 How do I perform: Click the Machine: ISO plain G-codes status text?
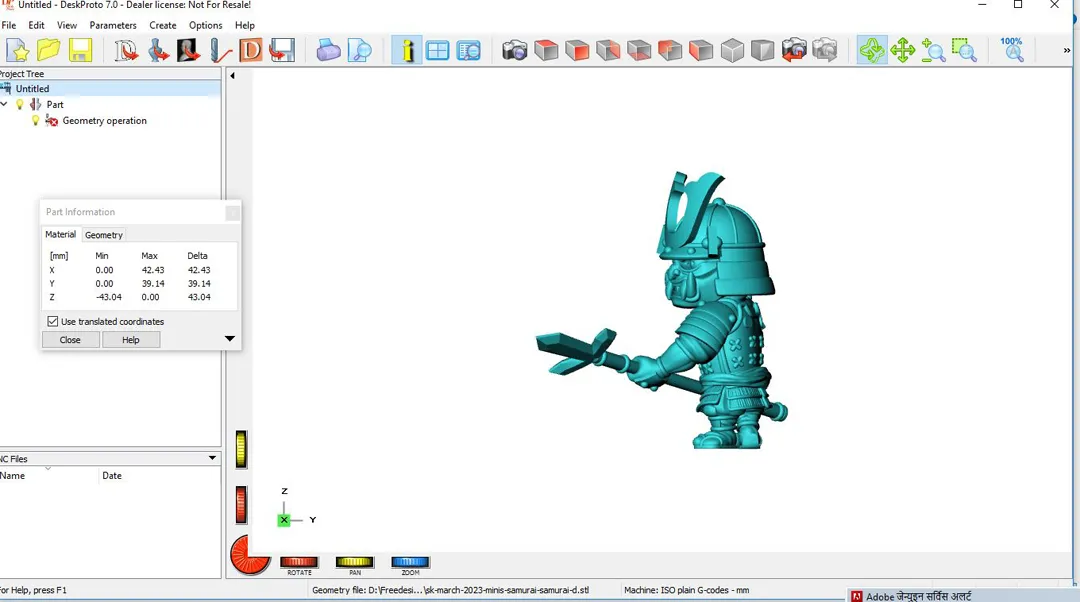tap(687, 590)
